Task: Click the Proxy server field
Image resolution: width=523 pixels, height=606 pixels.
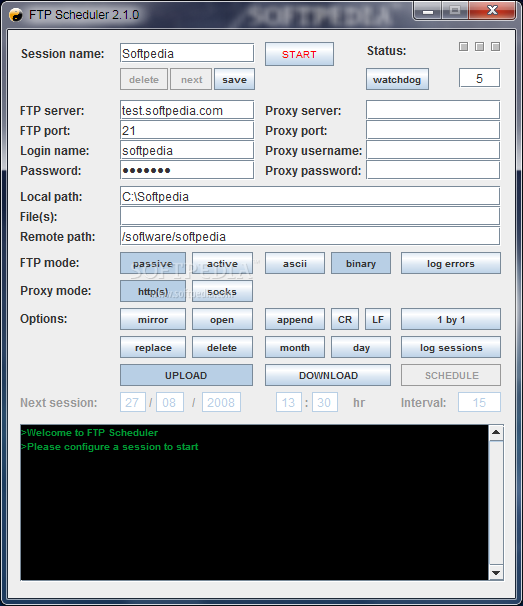Action: (x=433, y=110)
